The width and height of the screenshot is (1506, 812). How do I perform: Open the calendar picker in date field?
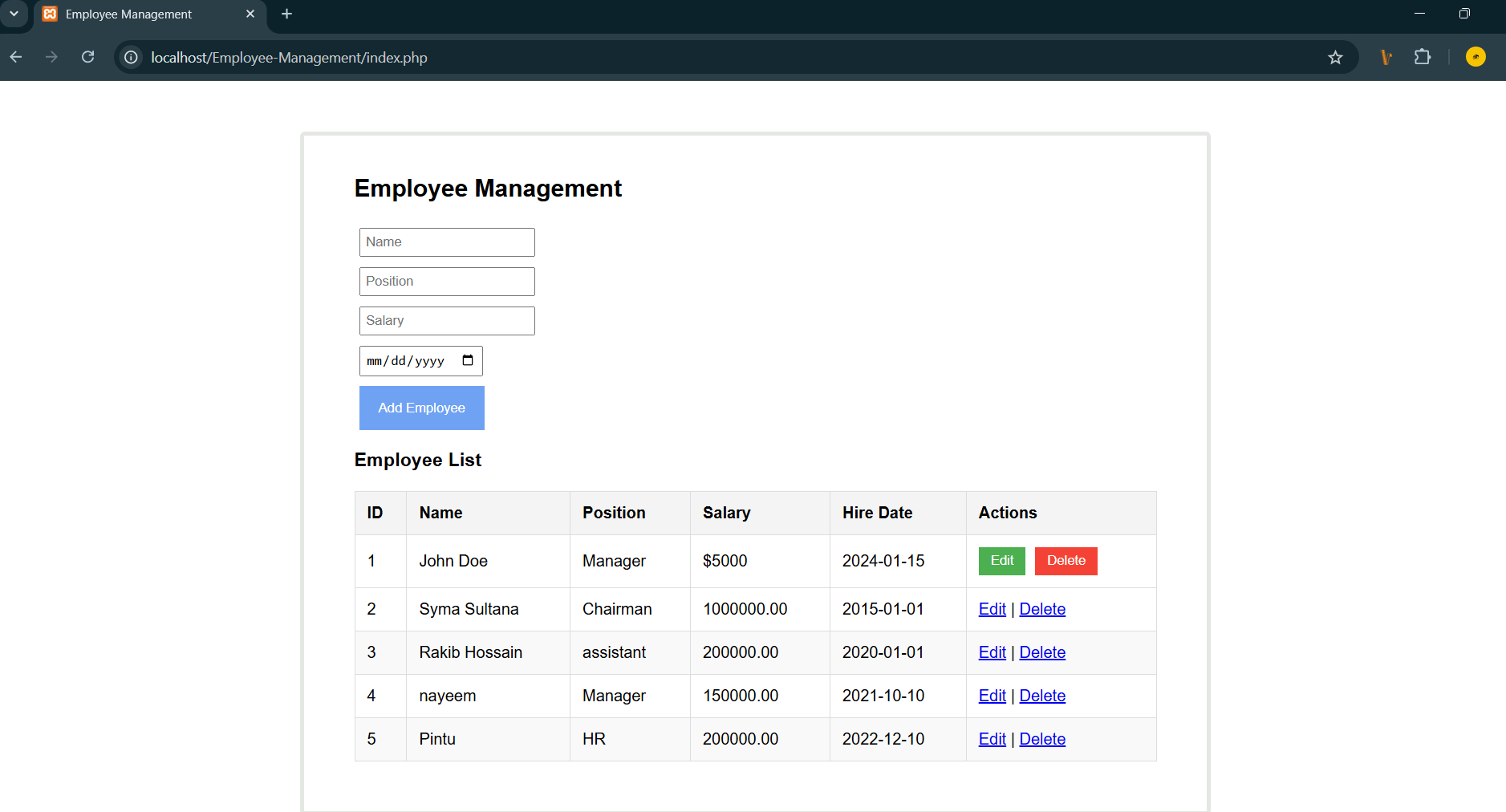click(x=468, y=360)
